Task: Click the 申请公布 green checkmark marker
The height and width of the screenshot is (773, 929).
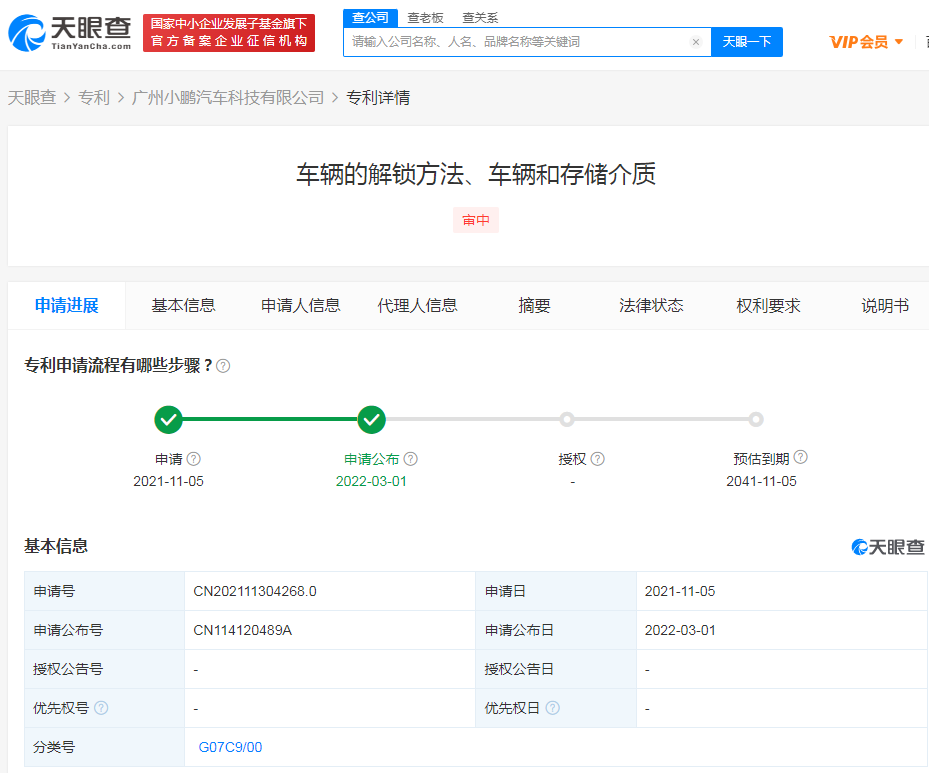Action: 371,420
